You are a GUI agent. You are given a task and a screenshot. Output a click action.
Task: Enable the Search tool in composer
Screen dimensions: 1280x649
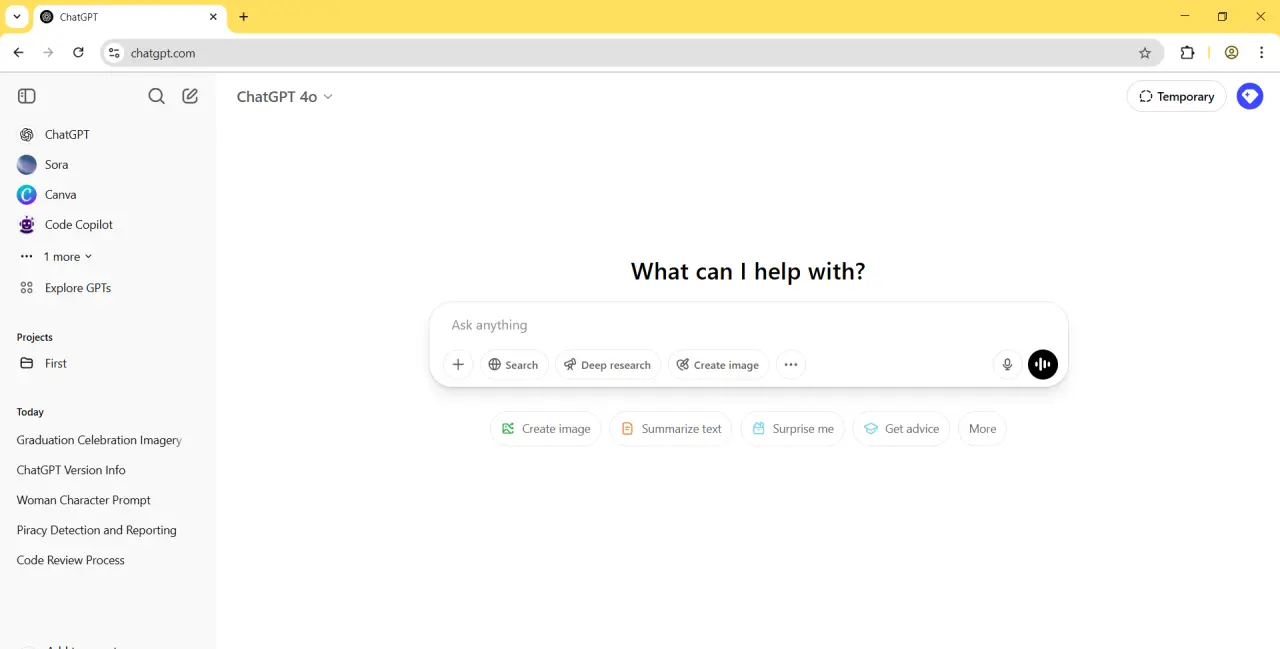[514, 365]
